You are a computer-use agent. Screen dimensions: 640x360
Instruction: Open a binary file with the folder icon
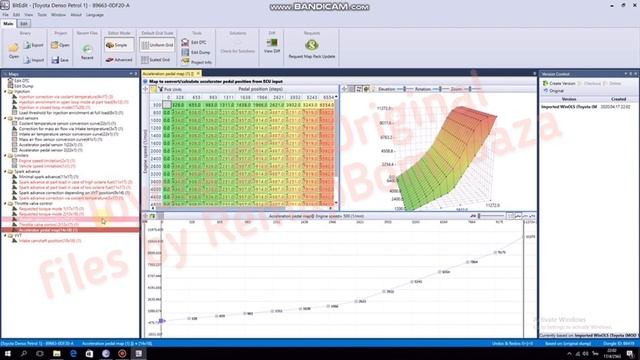tap(13, 50)
